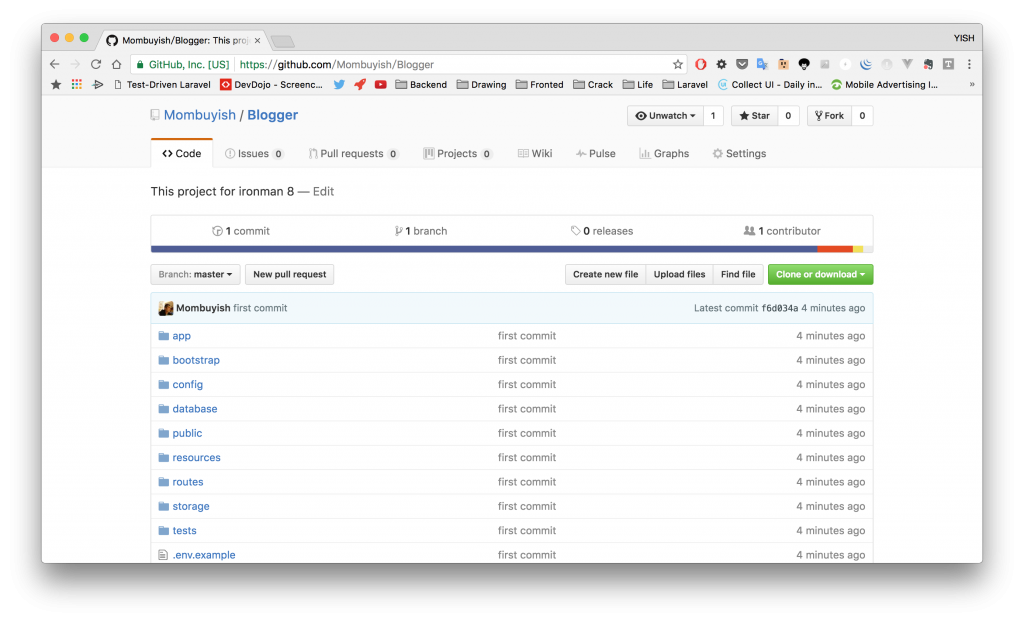Screen dimensions: 1024x622
Task: View the 1 contributor link
Action: 782,231
